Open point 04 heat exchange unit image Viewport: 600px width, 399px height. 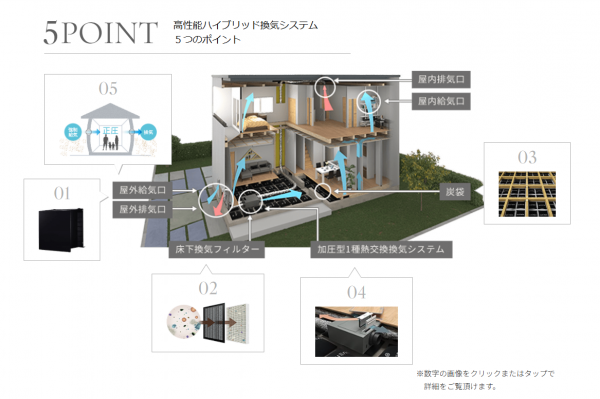point(356,331)
